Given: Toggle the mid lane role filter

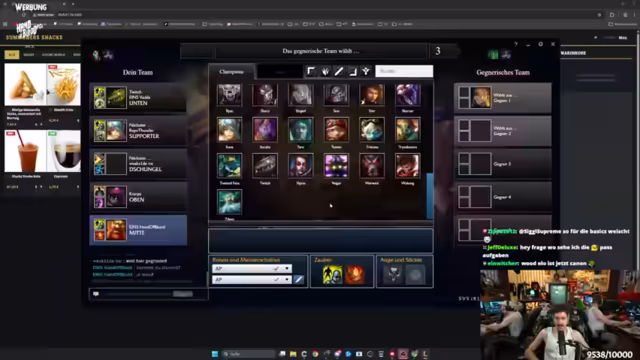Looking at the screenshot, I should [339, 71].
